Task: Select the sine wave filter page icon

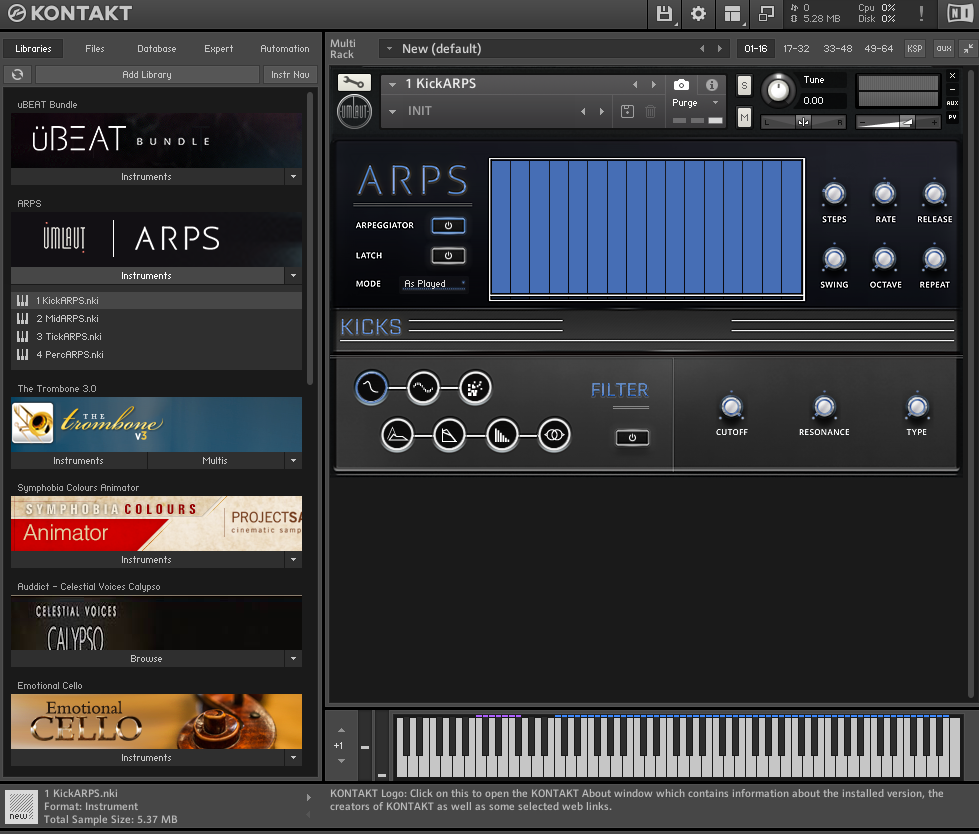Action: (371, 388)
